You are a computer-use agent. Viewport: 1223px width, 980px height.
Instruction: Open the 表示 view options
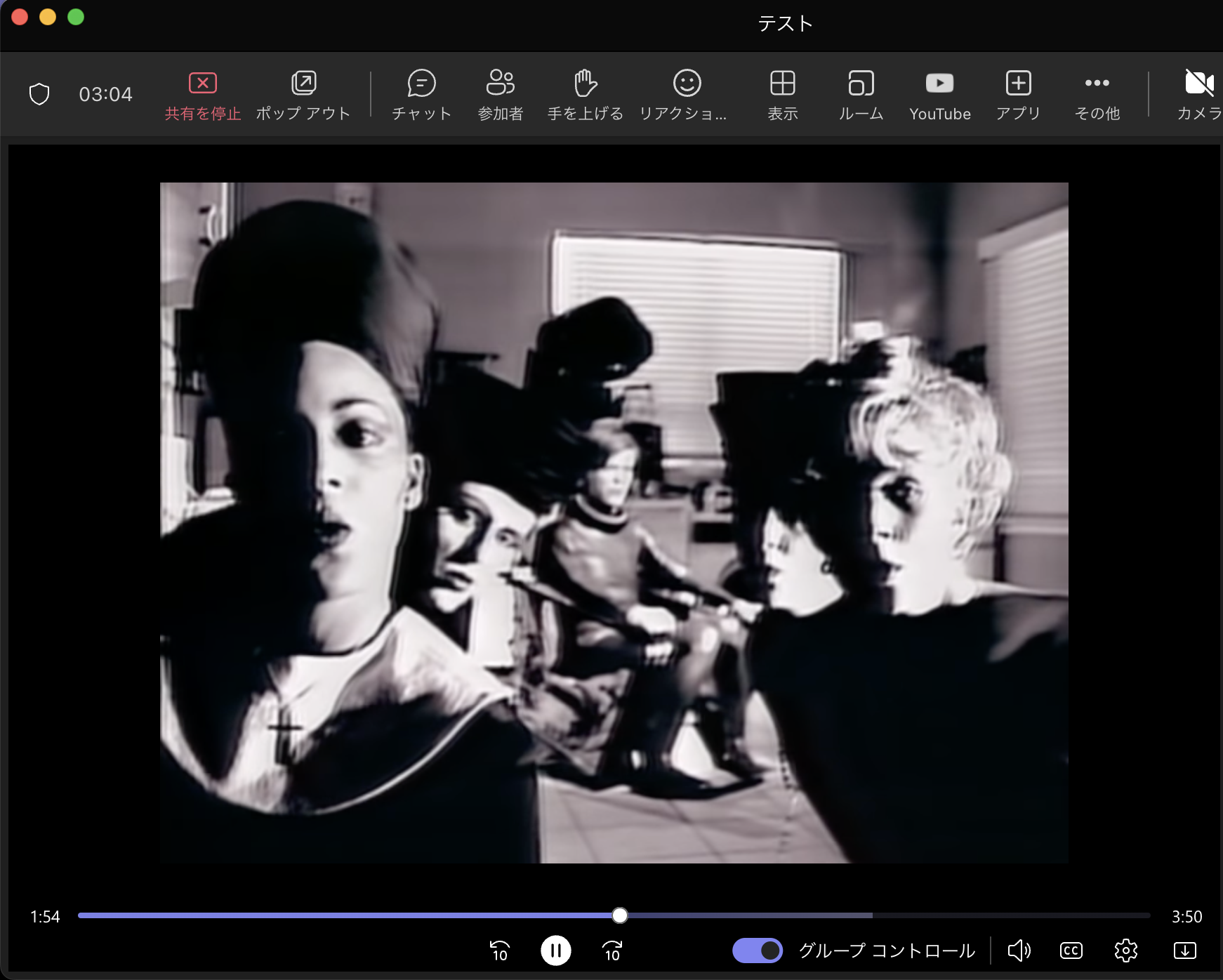[783, 95]
